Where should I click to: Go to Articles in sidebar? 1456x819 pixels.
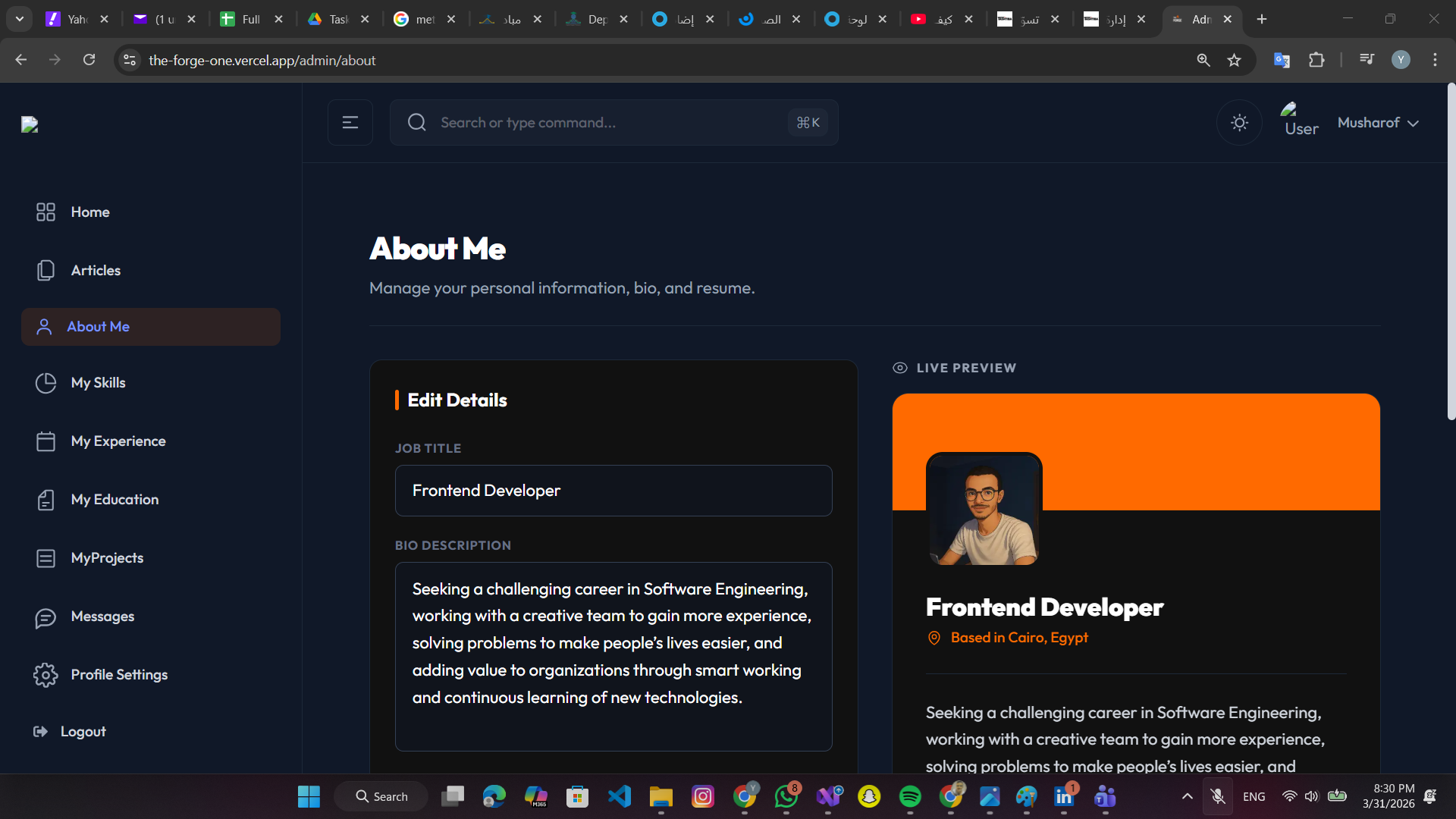(x=96, y=271)
